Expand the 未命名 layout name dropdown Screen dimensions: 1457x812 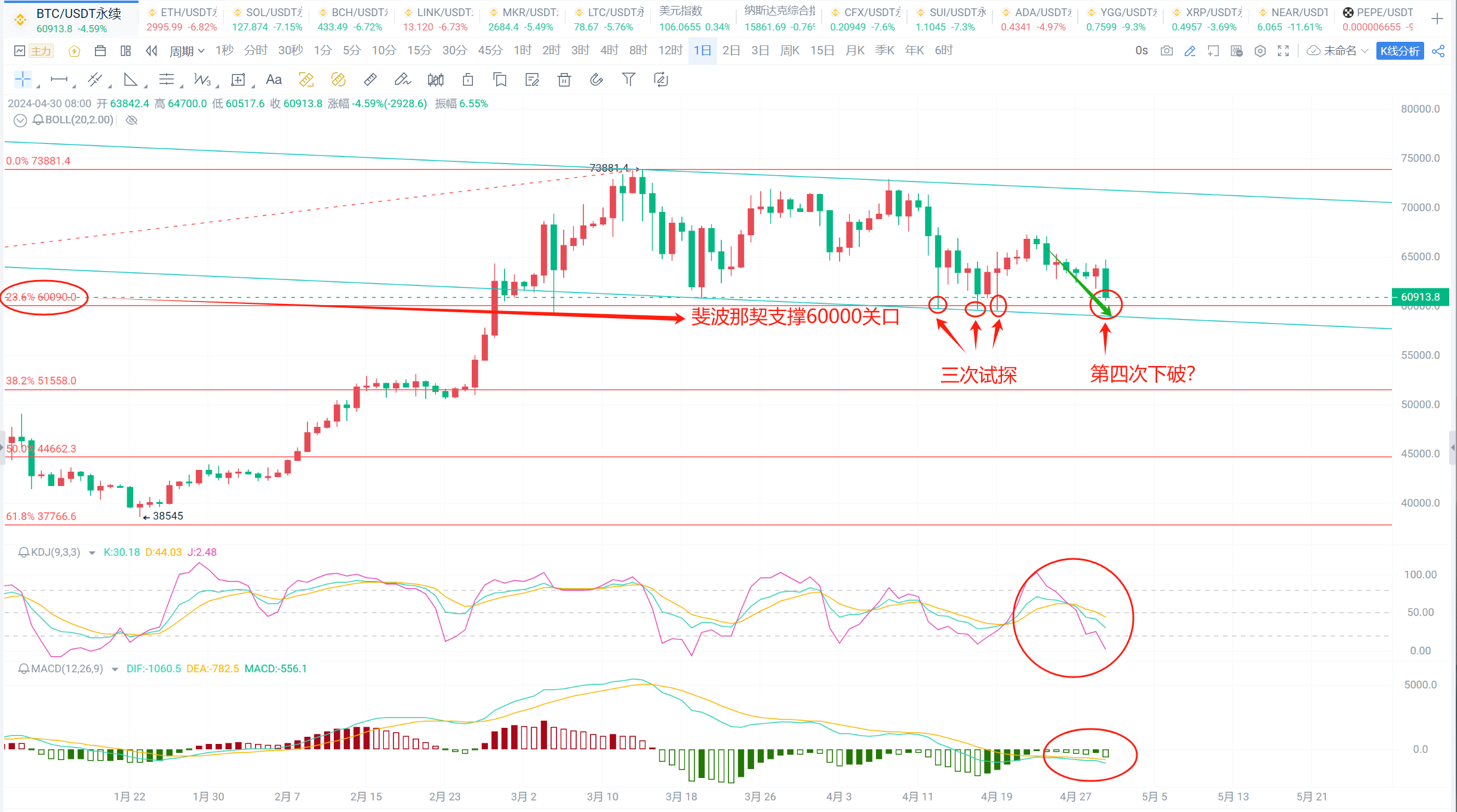1364,51
